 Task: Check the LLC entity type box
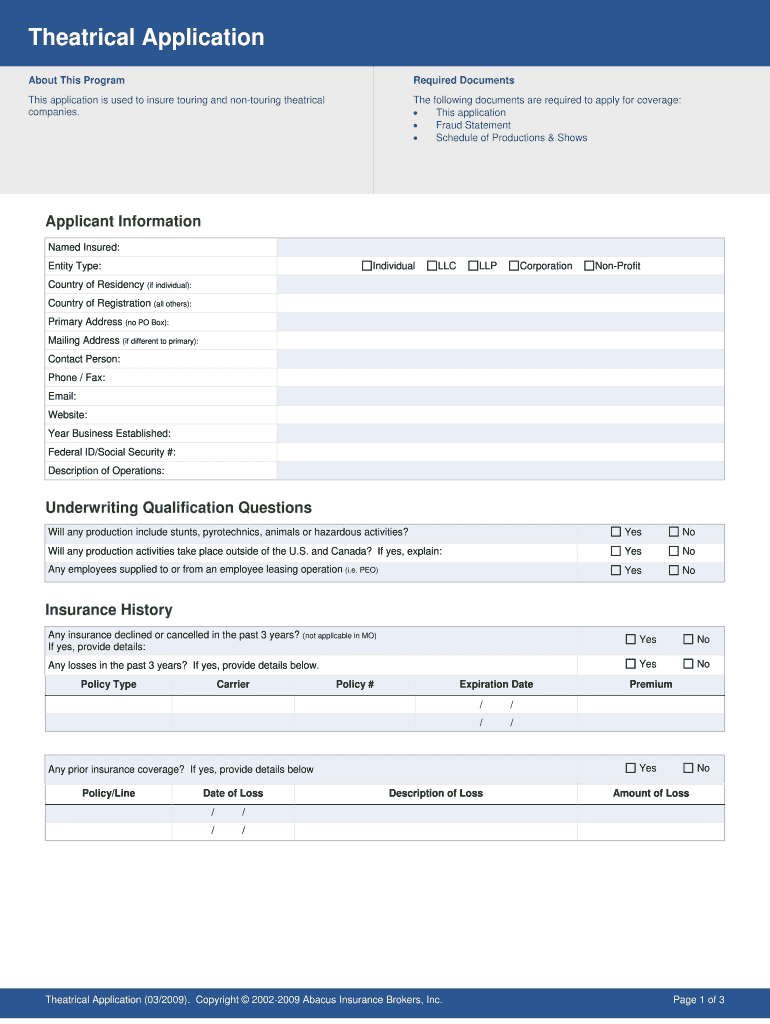(432, 266)
